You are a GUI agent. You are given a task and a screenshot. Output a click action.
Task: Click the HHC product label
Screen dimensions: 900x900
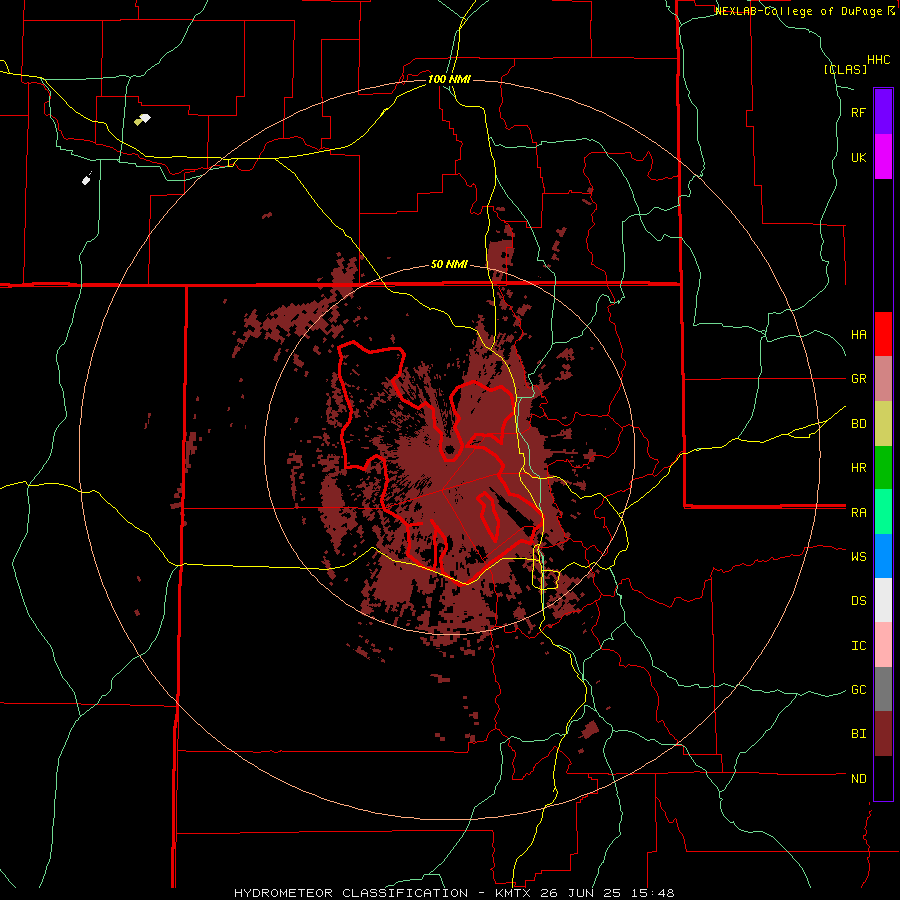pyautogui.click(x=879, y=60)
